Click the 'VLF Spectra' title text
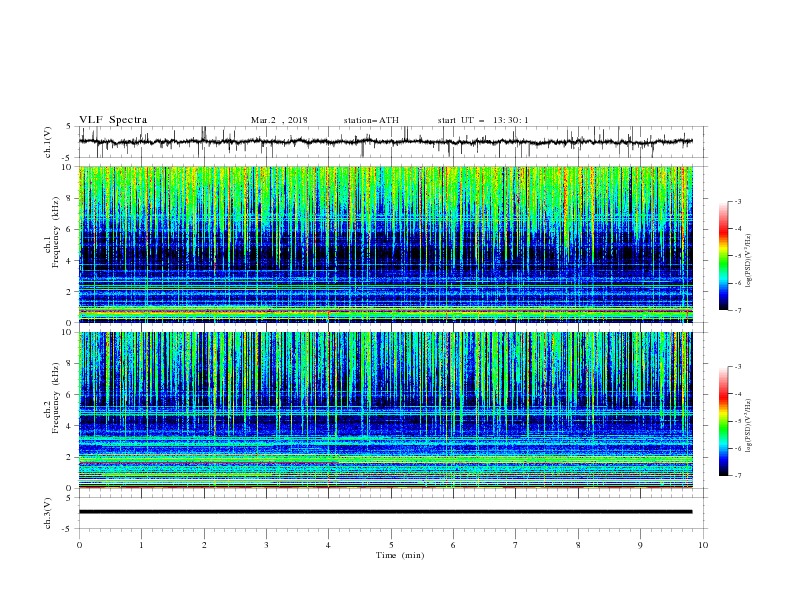Viewport: 792px width, 612px height. click(113, 120)
